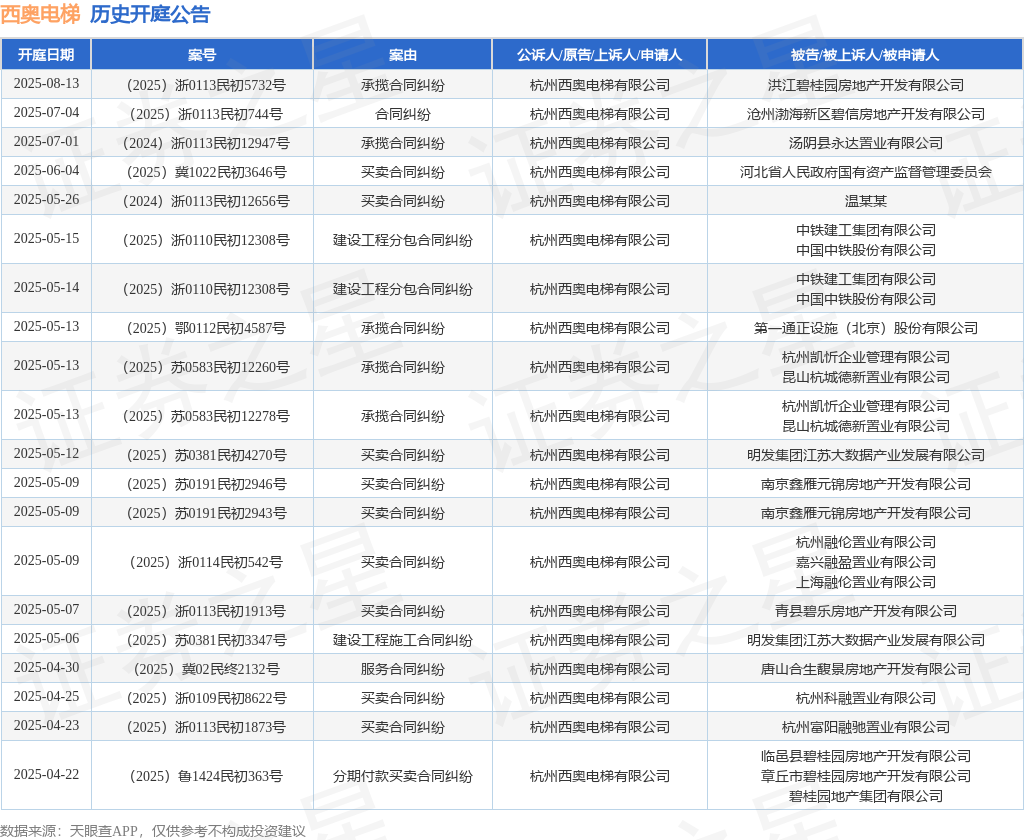The image size is (1024, 840).
Task: Click cause 服务合同纠纷
Action: [402, 670]
